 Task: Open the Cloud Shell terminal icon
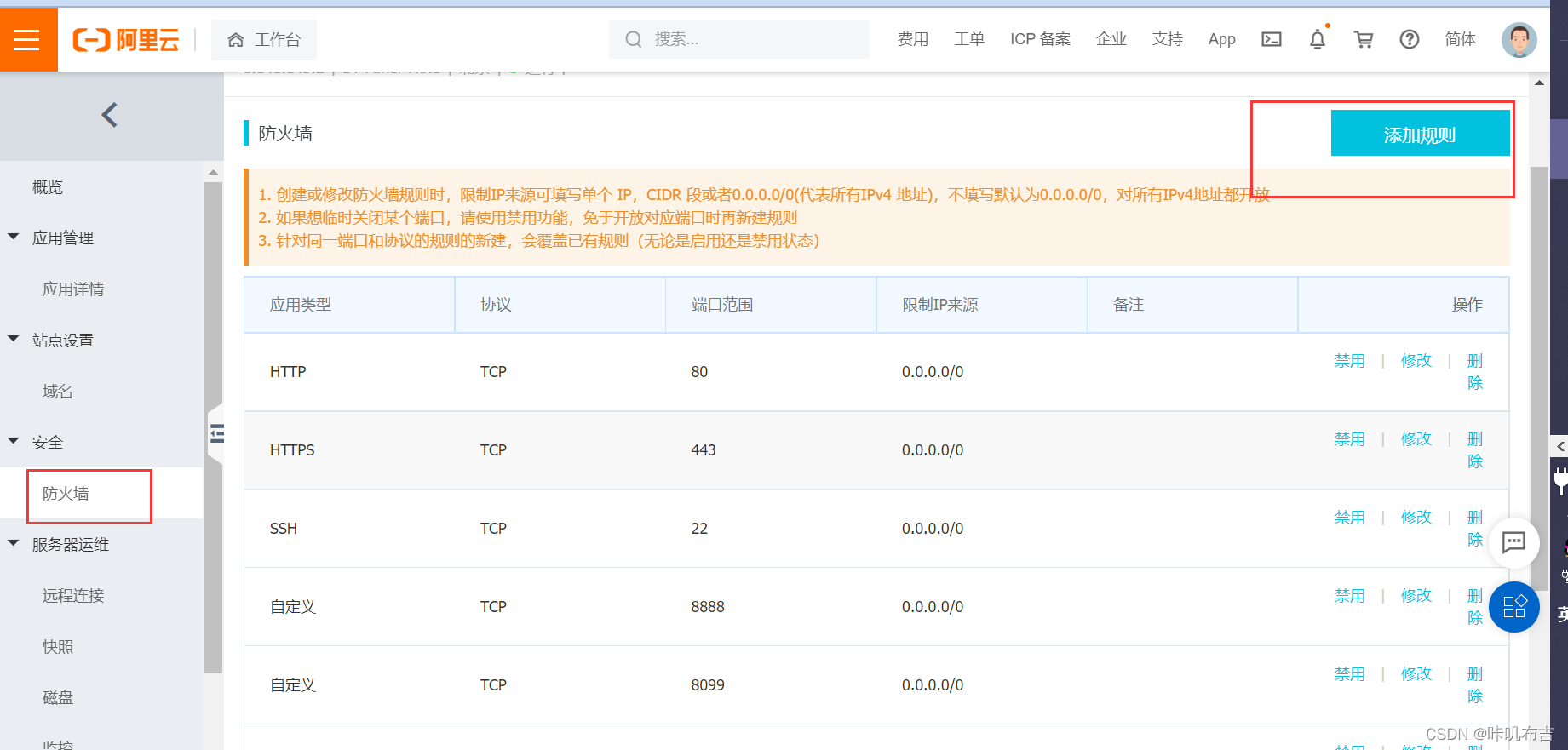click(1271, 39)
